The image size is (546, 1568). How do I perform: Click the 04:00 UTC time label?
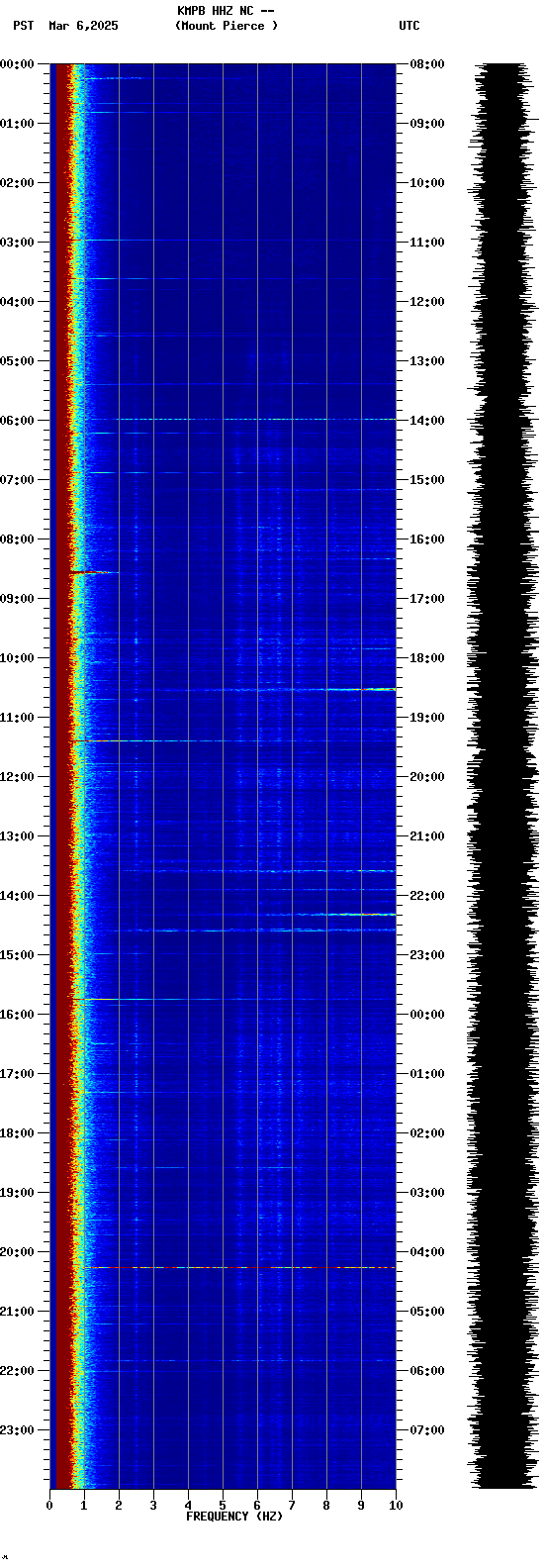[x=427, y=1252]
